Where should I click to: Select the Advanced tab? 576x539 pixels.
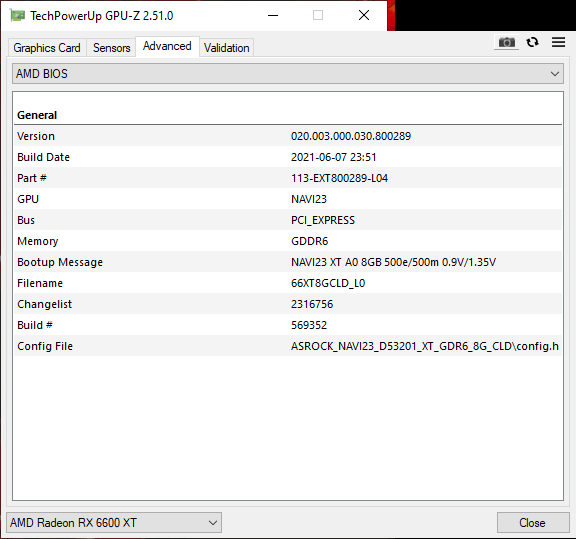pyautogui.click(x=167, y=46)
